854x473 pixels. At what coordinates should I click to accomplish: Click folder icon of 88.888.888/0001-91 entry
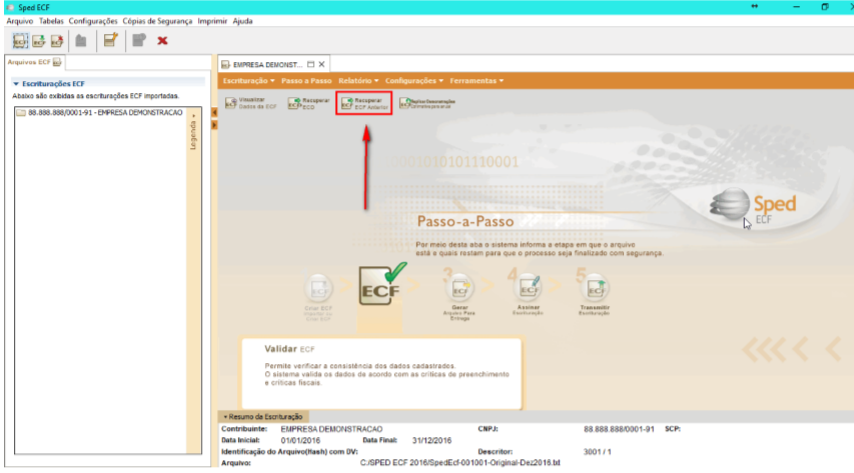tap(21, 113)
